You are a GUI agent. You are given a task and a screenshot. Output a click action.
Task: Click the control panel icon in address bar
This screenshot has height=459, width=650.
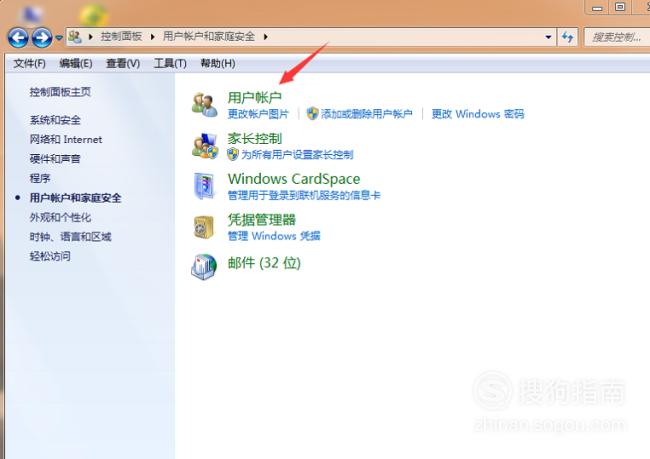pos(75,37)
